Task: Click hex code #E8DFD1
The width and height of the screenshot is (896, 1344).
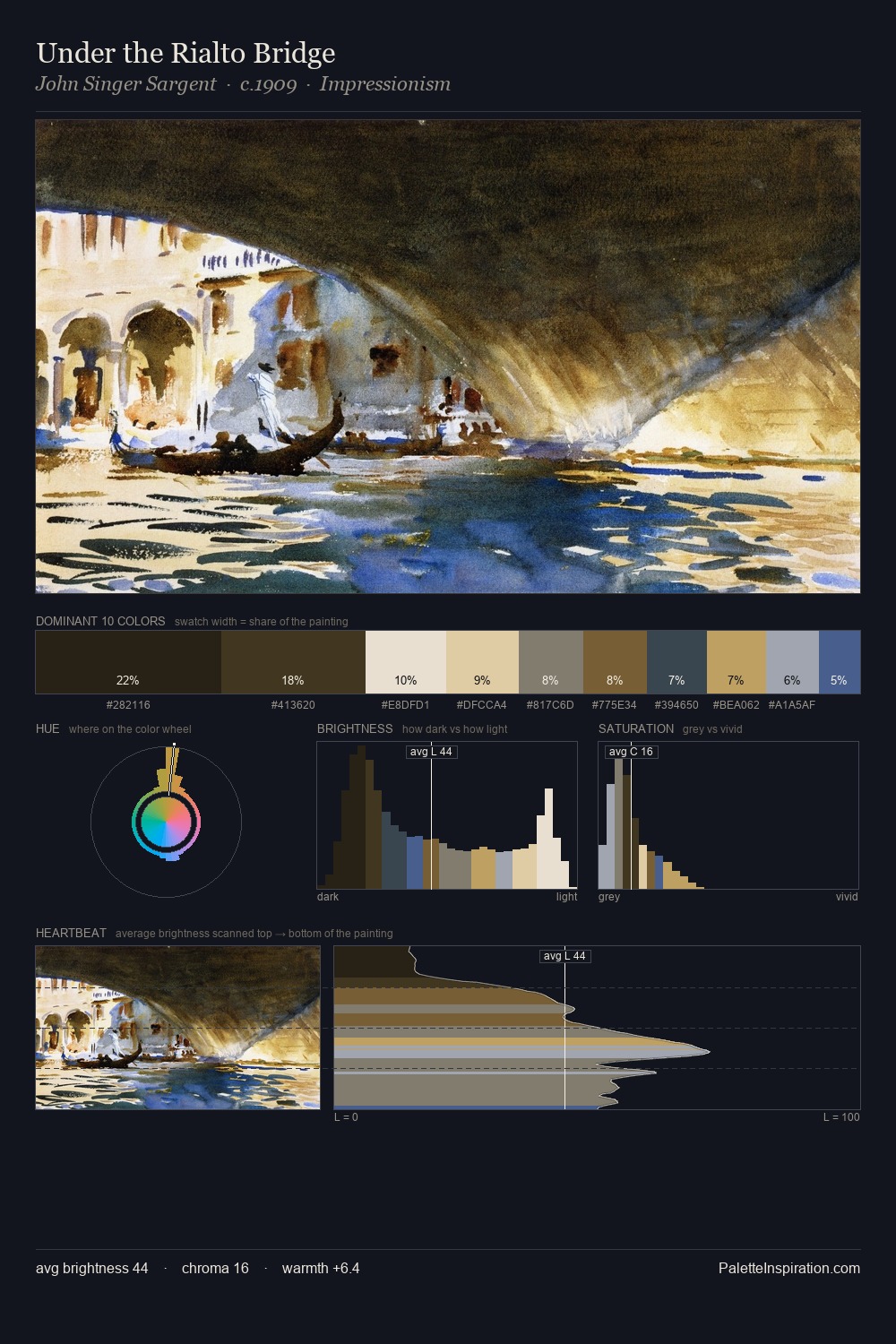Action: click(406, 705)
